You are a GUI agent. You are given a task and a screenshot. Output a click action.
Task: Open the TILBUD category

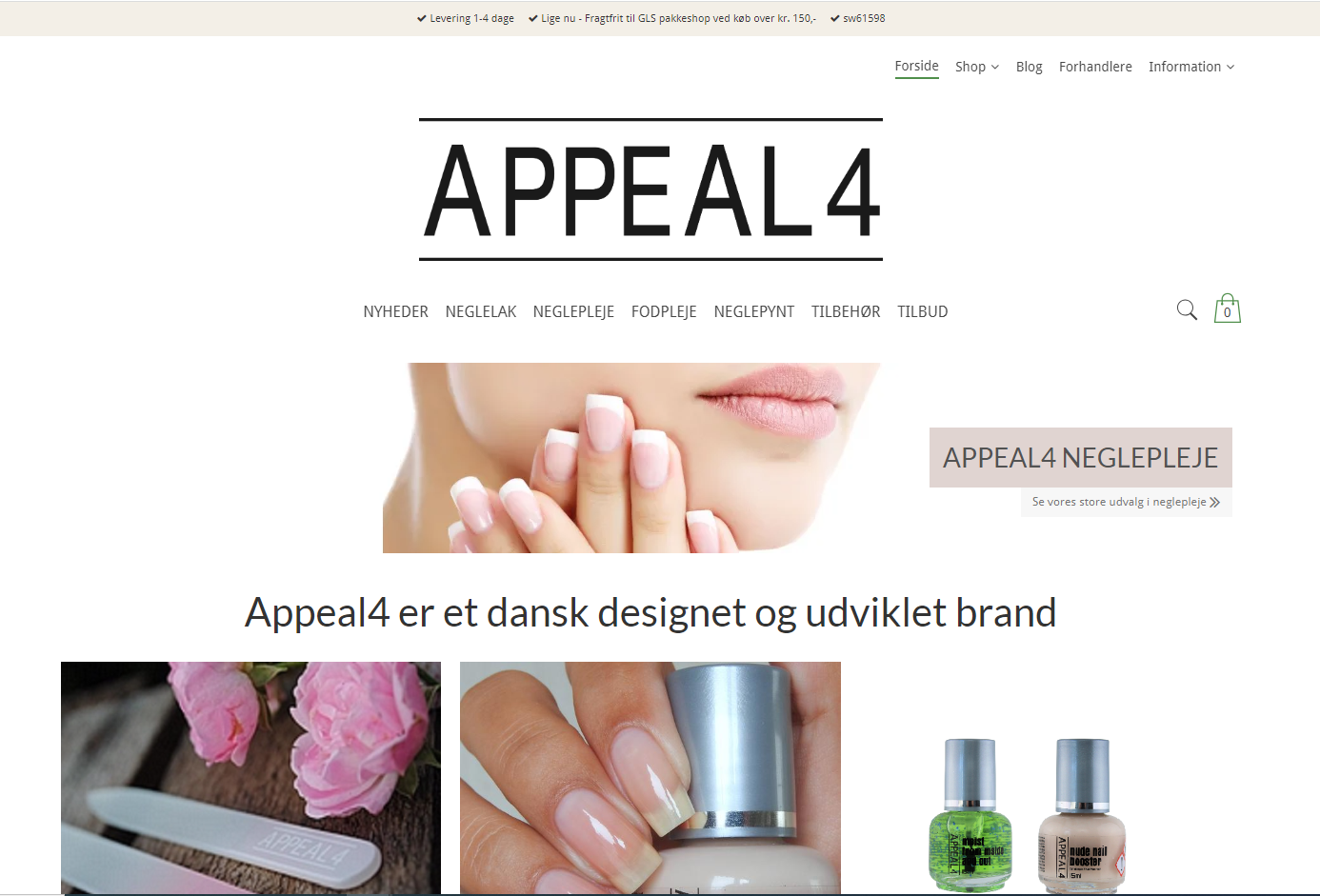[922, 311]
